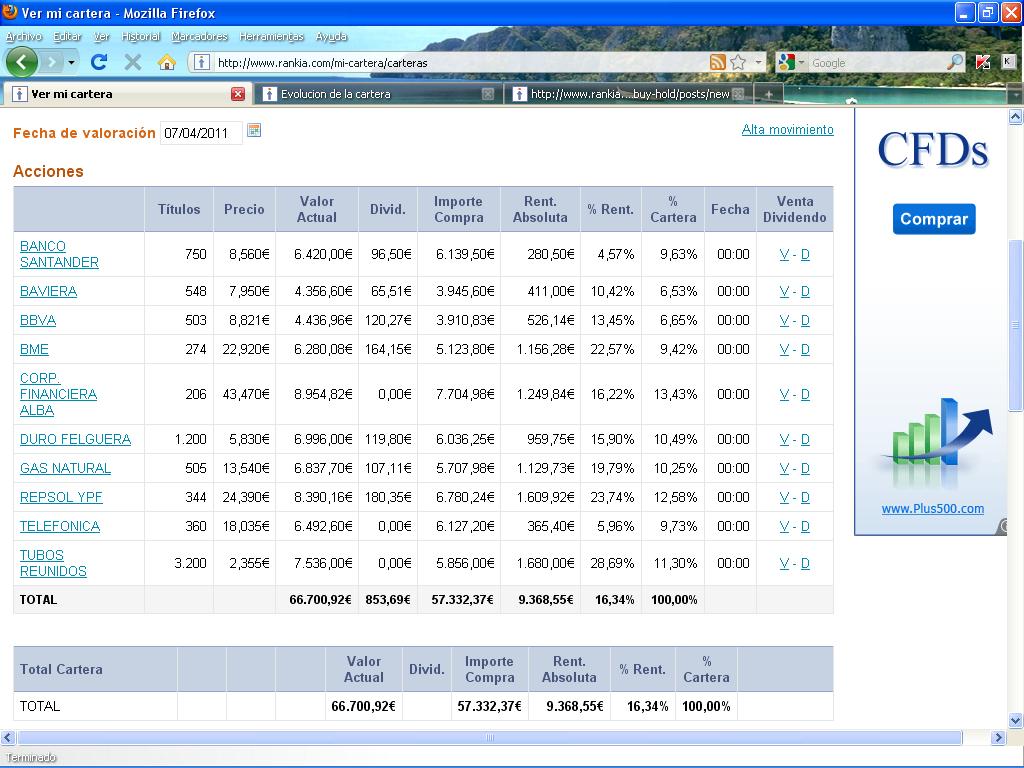
Task: Open the list all tabs dropdown
Action: click(1016, 94)
